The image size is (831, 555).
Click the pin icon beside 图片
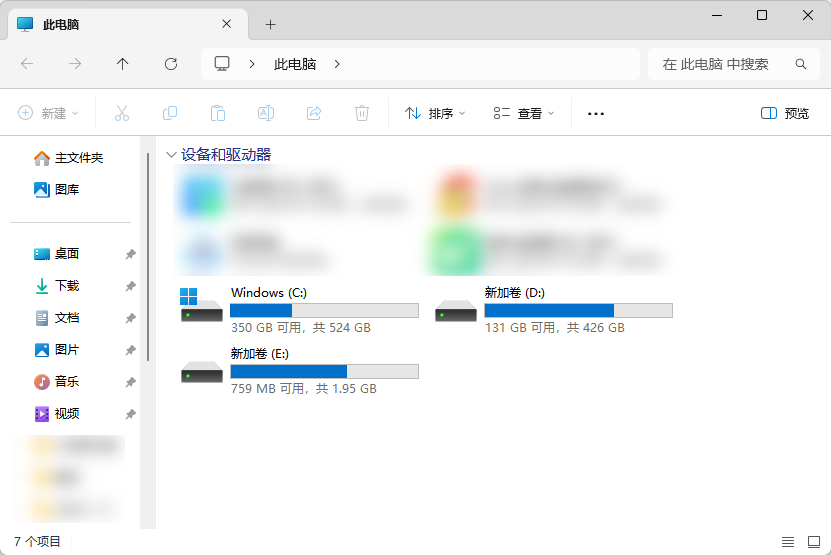[130, 350]
